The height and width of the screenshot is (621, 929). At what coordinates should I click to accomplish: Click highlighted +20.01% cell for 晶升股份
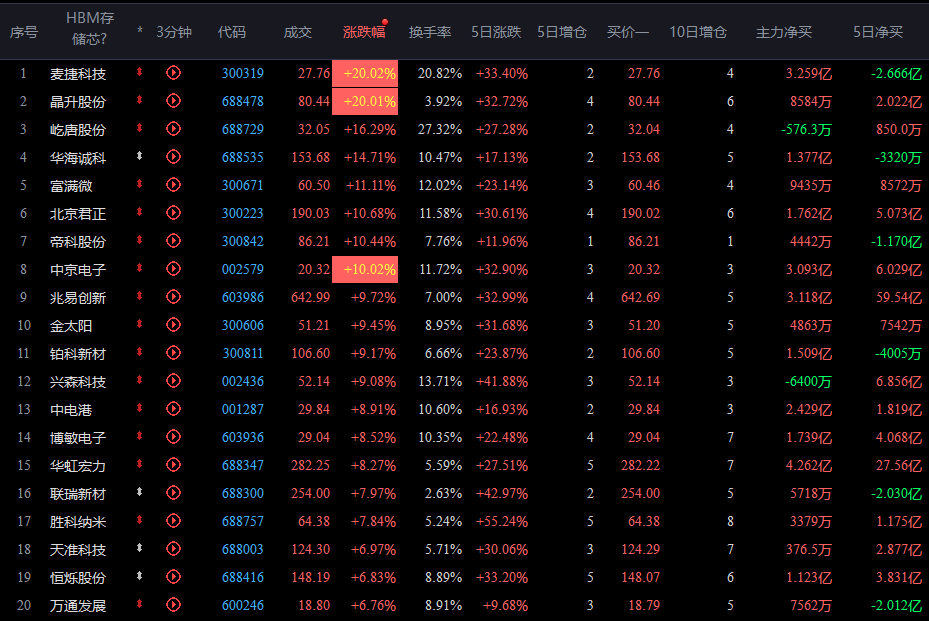[x=365, y=101]
